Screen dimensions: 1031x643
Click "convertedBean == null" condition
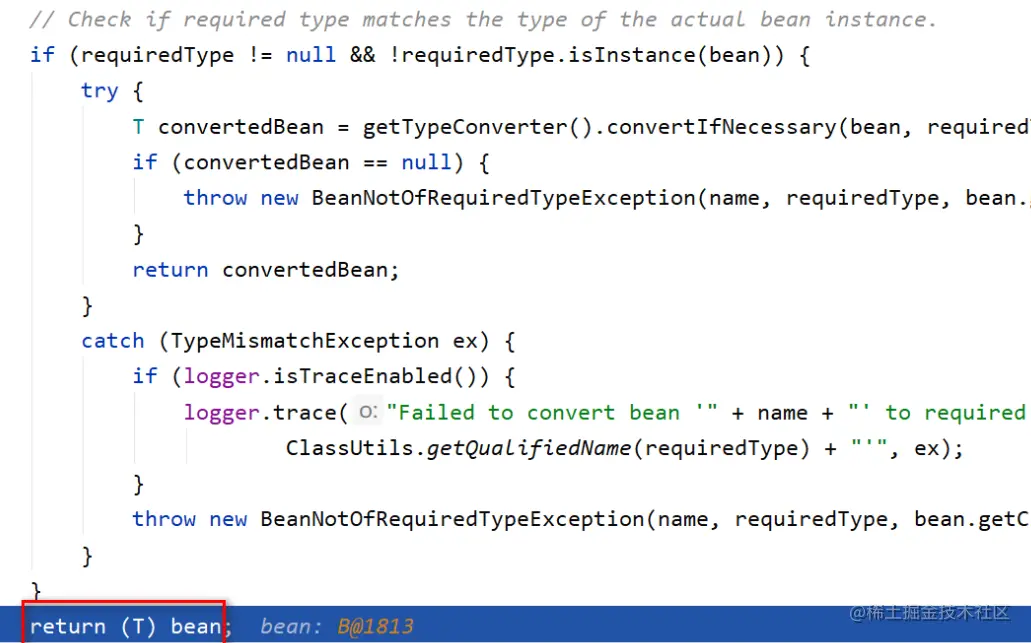pos(318,162)
